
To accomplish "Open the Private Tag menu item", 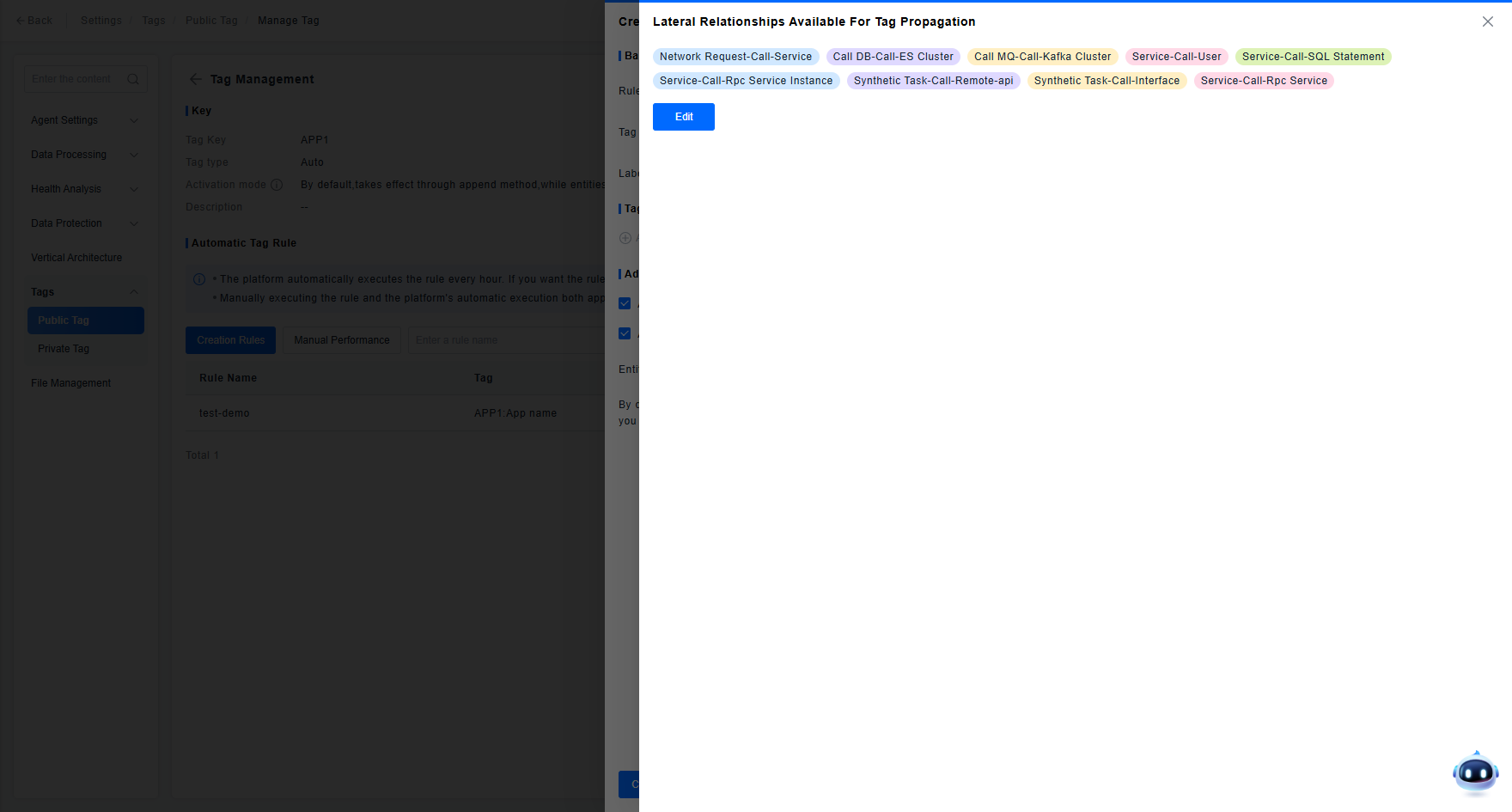I will [64, 349].
